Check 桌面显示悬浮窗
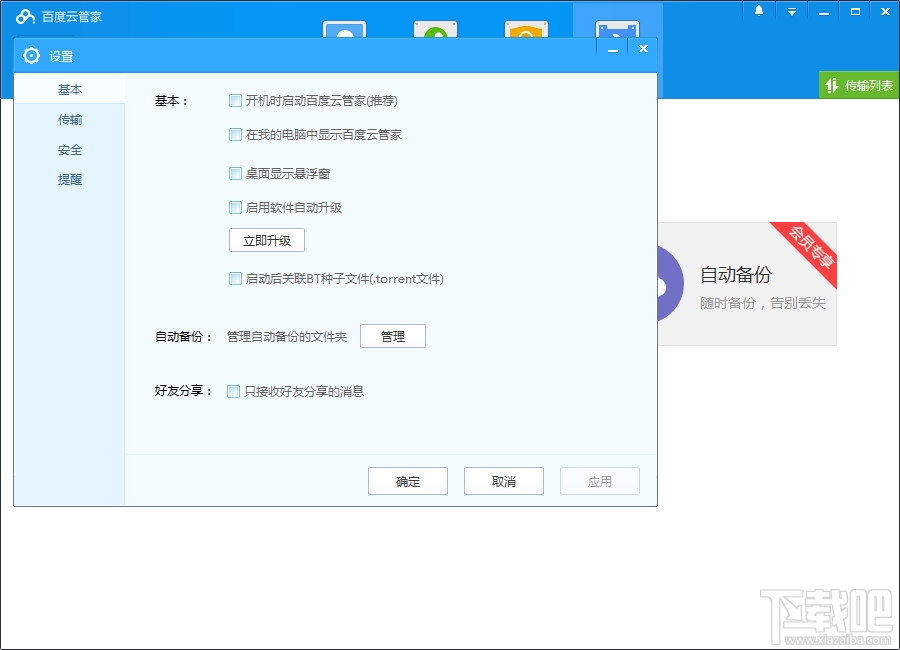The height and width of the screenshot is (650, 900). point(235,173)
